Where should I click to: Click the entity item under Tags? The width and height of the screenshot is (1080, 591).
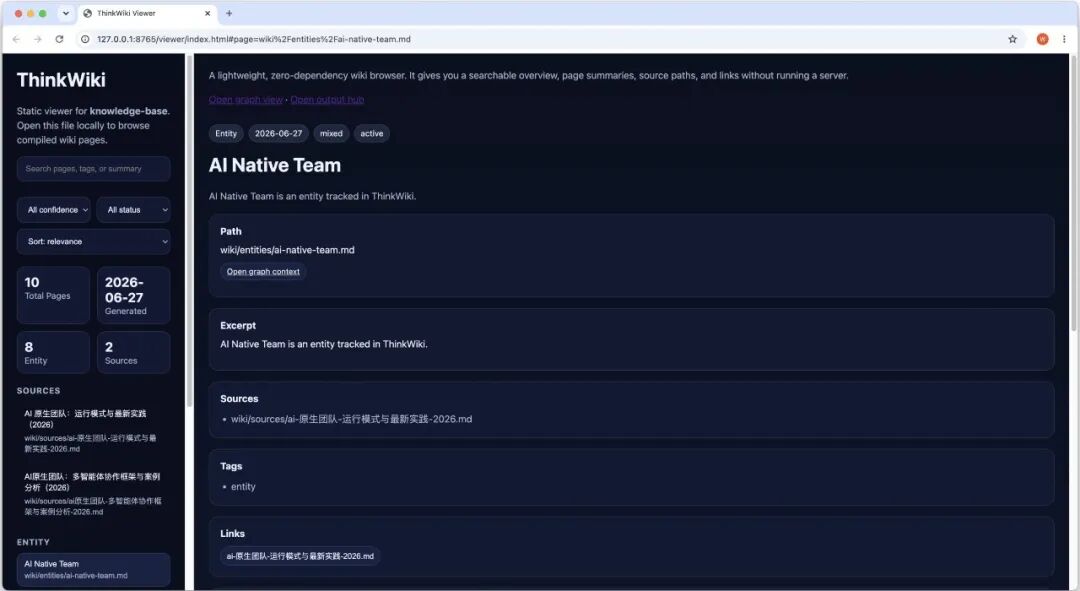tap(243, 486)
